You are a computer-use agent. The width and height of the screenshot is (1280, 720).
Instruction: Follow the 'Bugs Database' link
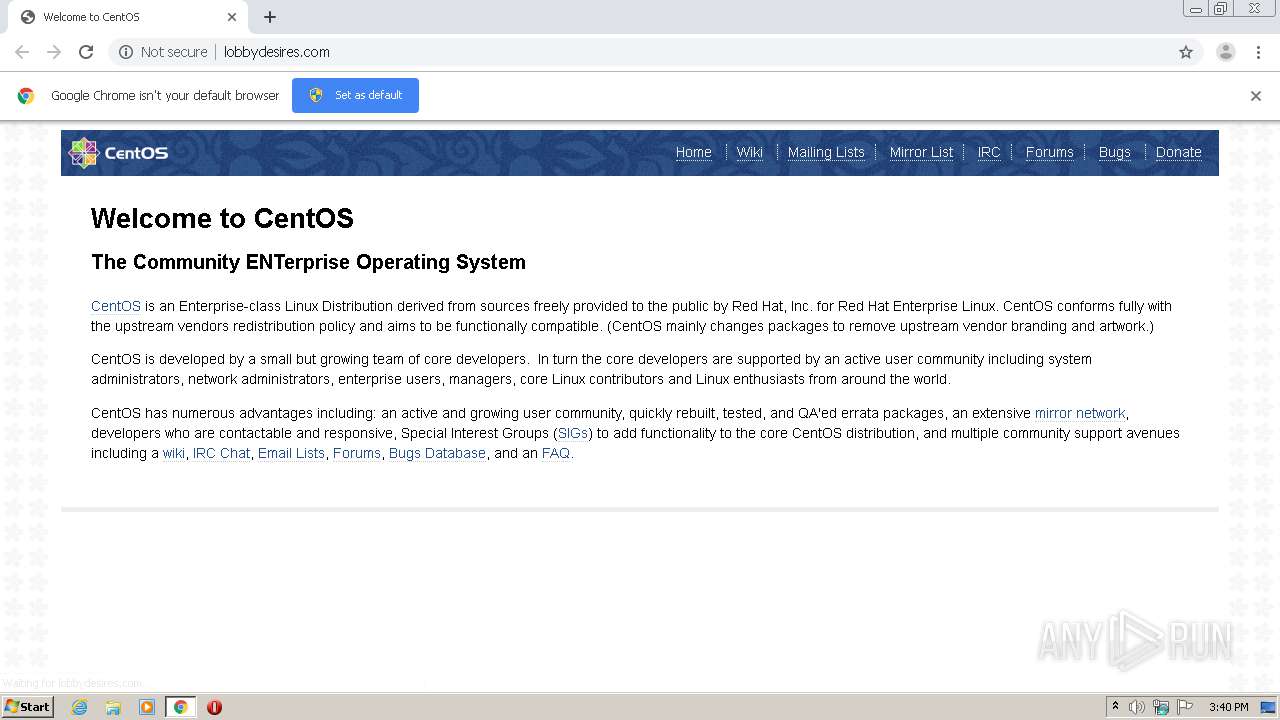437,453
